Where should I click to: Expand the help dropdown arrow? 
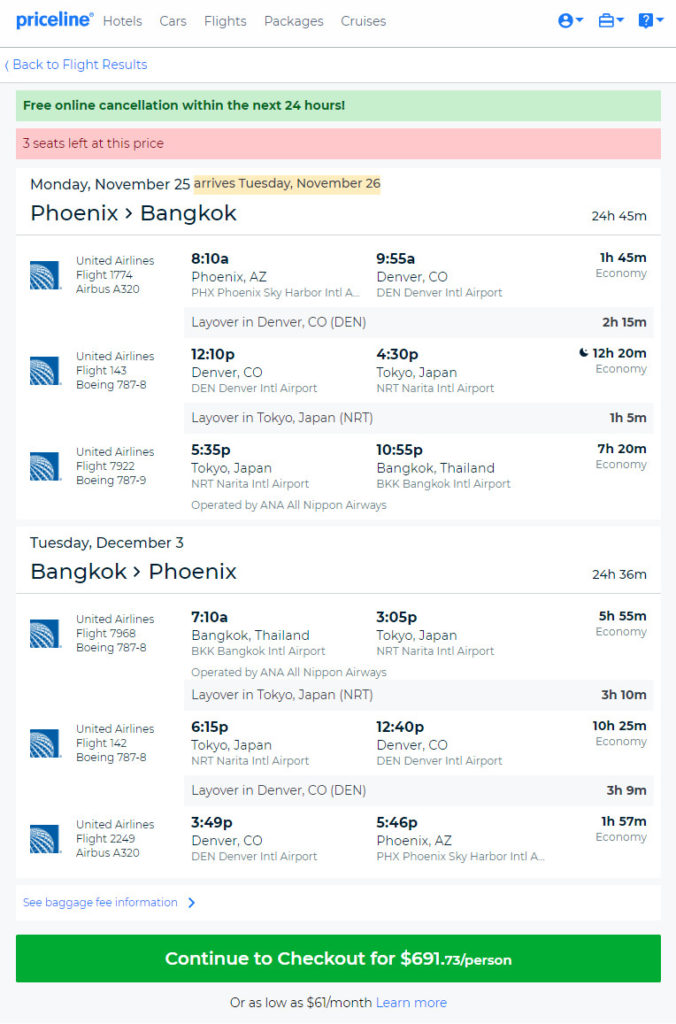pyautogui.click(x=660, y=20)
